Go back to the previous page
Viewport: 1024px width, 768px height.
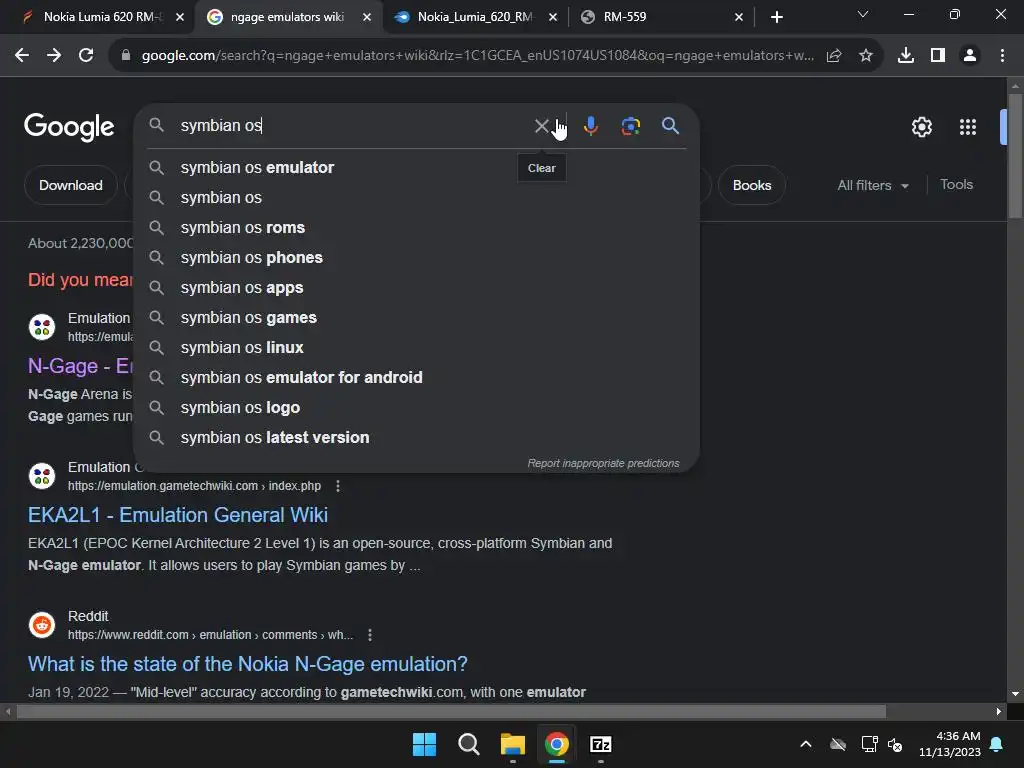tap(22, 56)
